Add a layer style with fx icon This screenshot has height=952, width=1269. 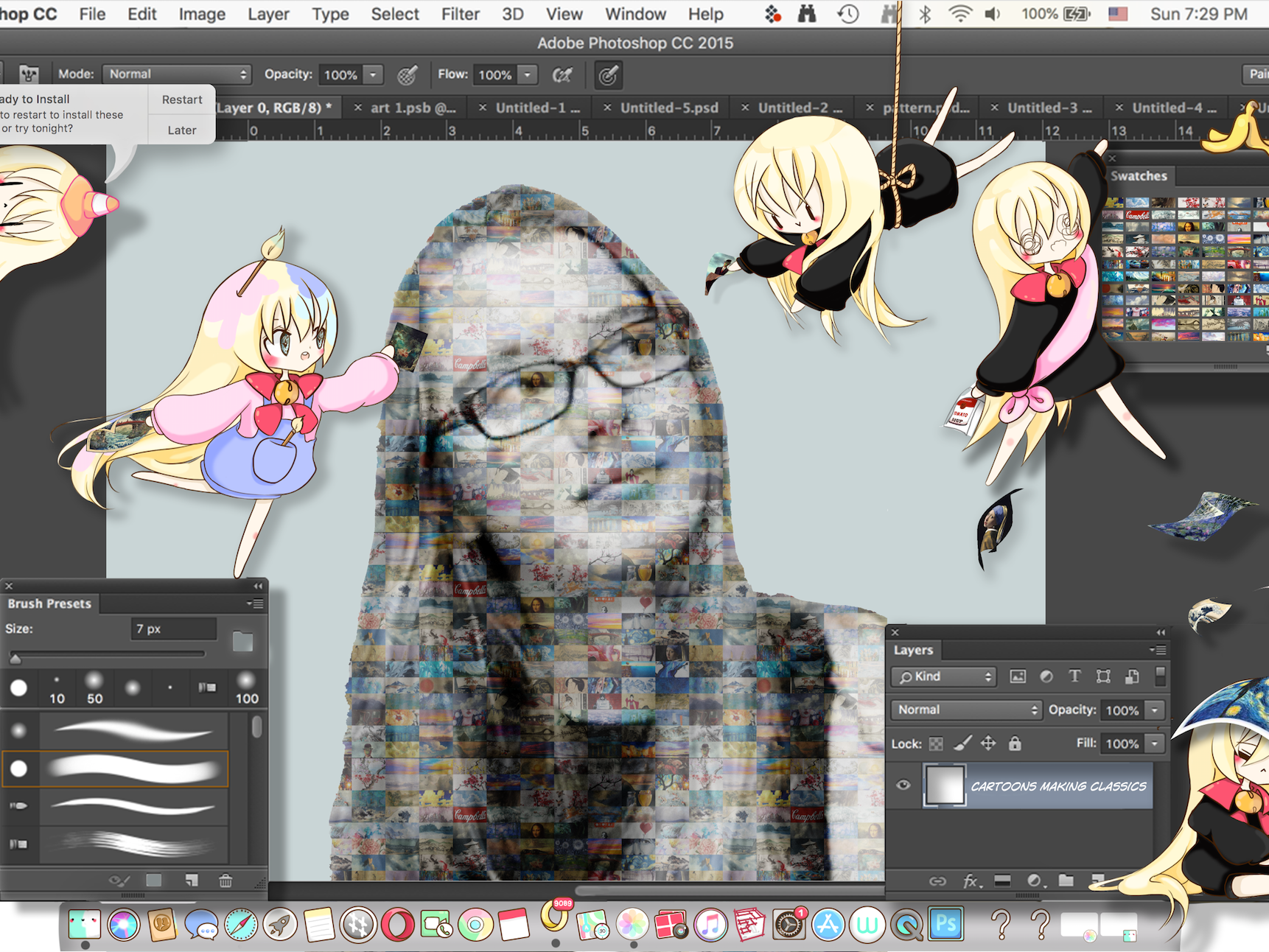972,881
